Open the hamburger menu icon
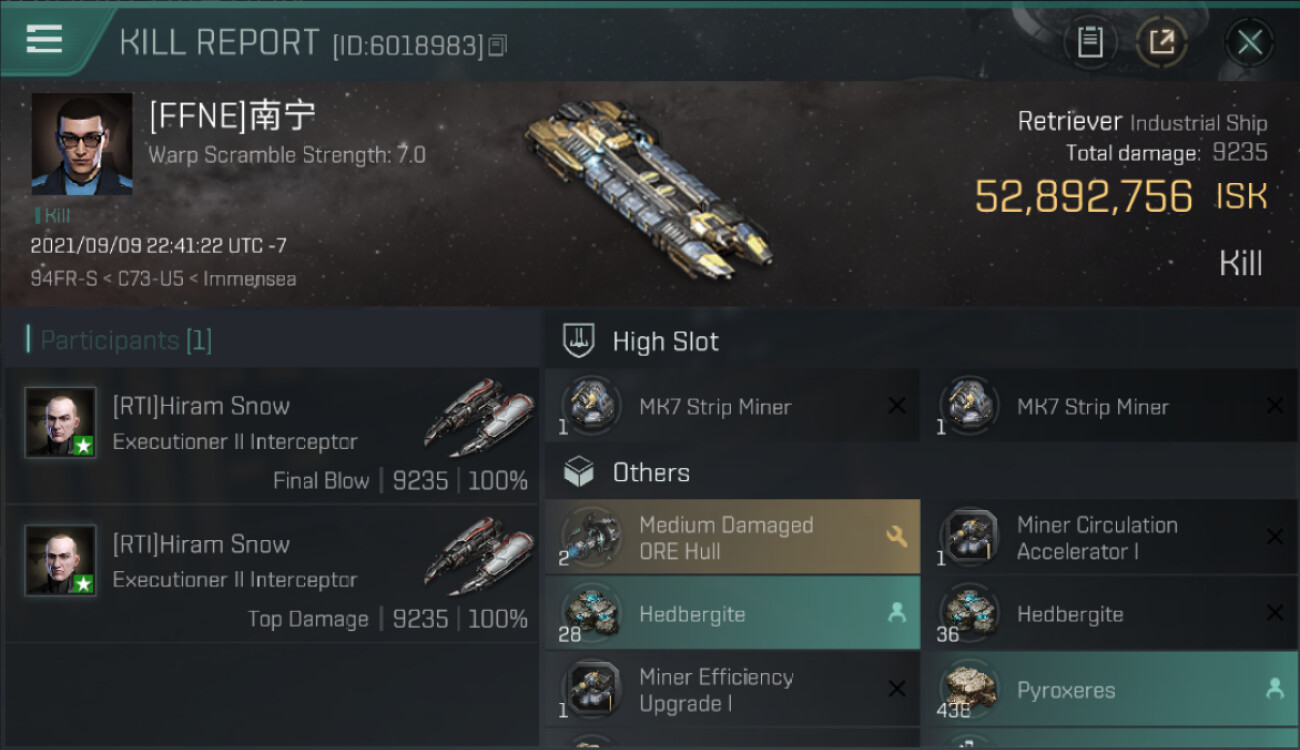 tap(44, 40)
